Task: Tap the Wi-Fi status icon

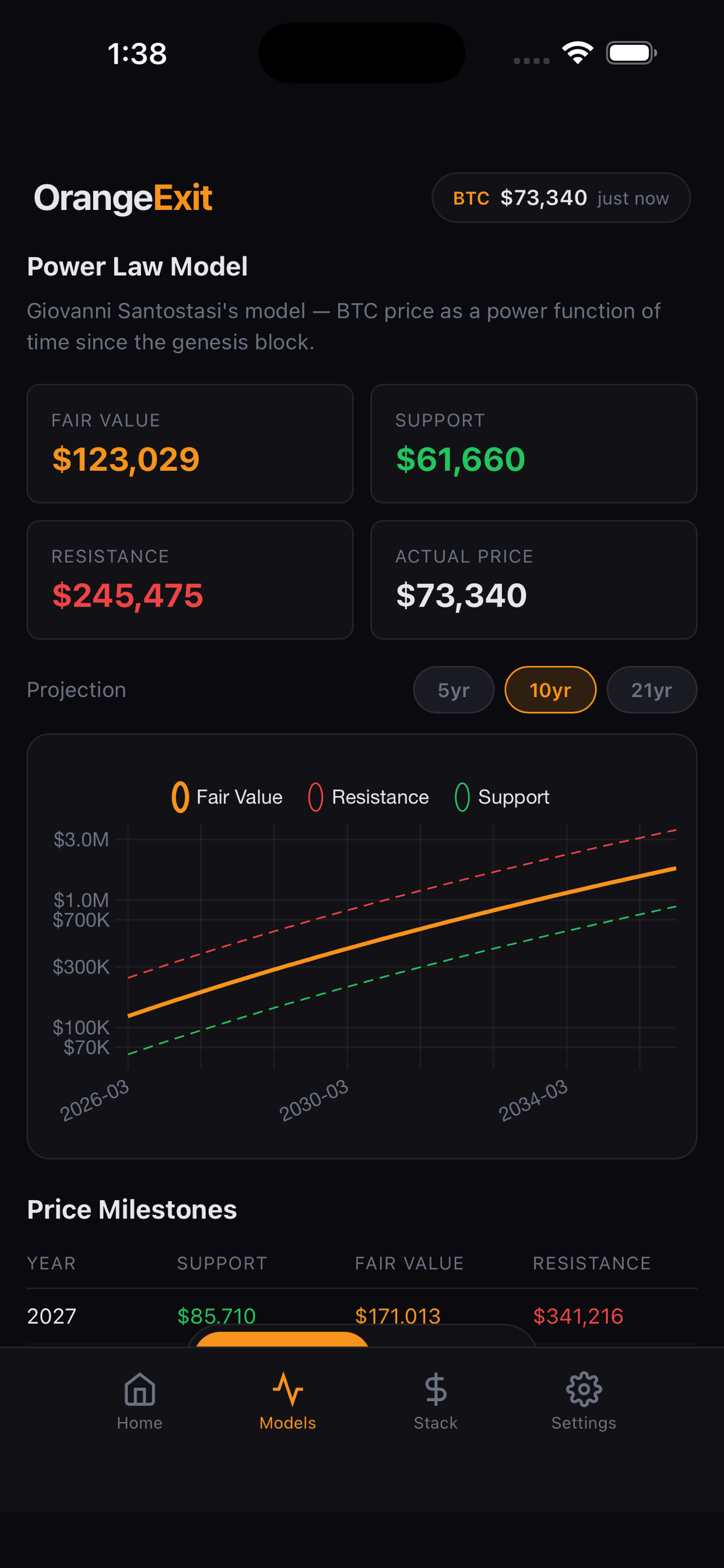Action: click(x=577, y=53)
